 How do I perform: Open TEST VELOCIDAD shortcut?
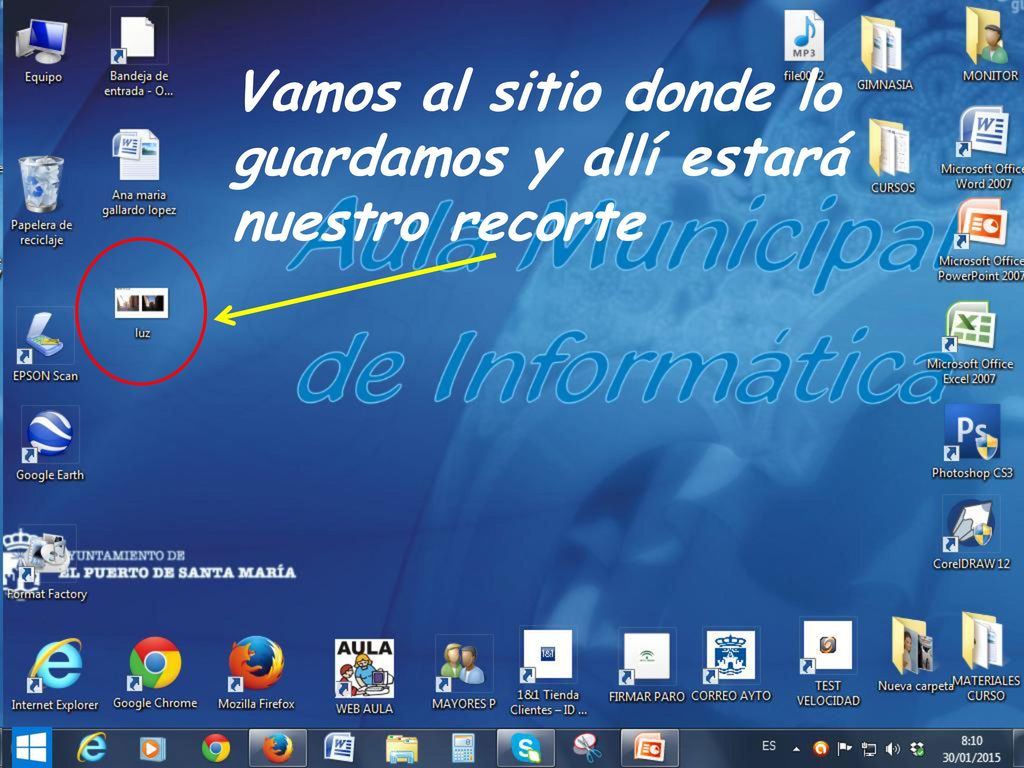tap(827, 664)
